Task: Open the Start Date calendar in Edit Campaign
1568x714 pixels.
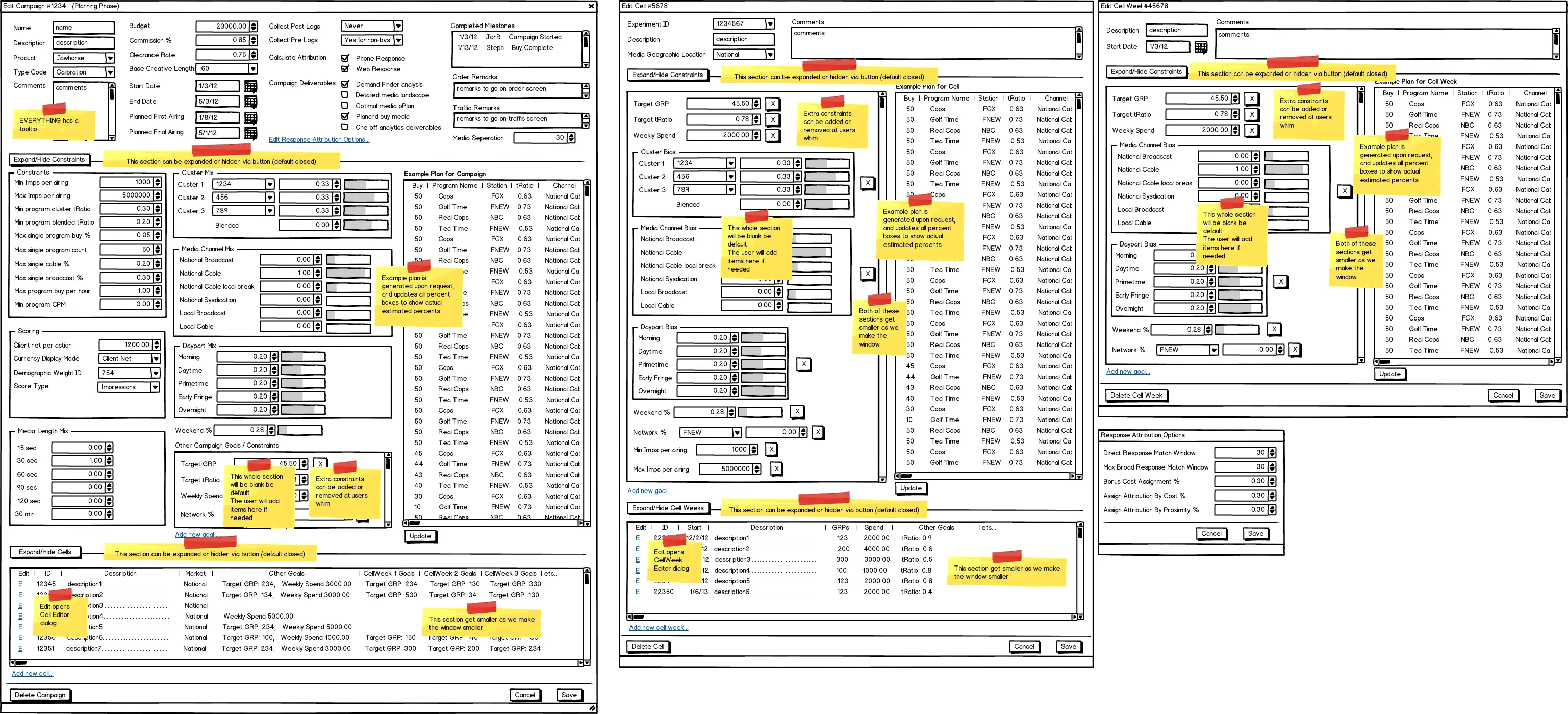Action: (x=250, y=86)
